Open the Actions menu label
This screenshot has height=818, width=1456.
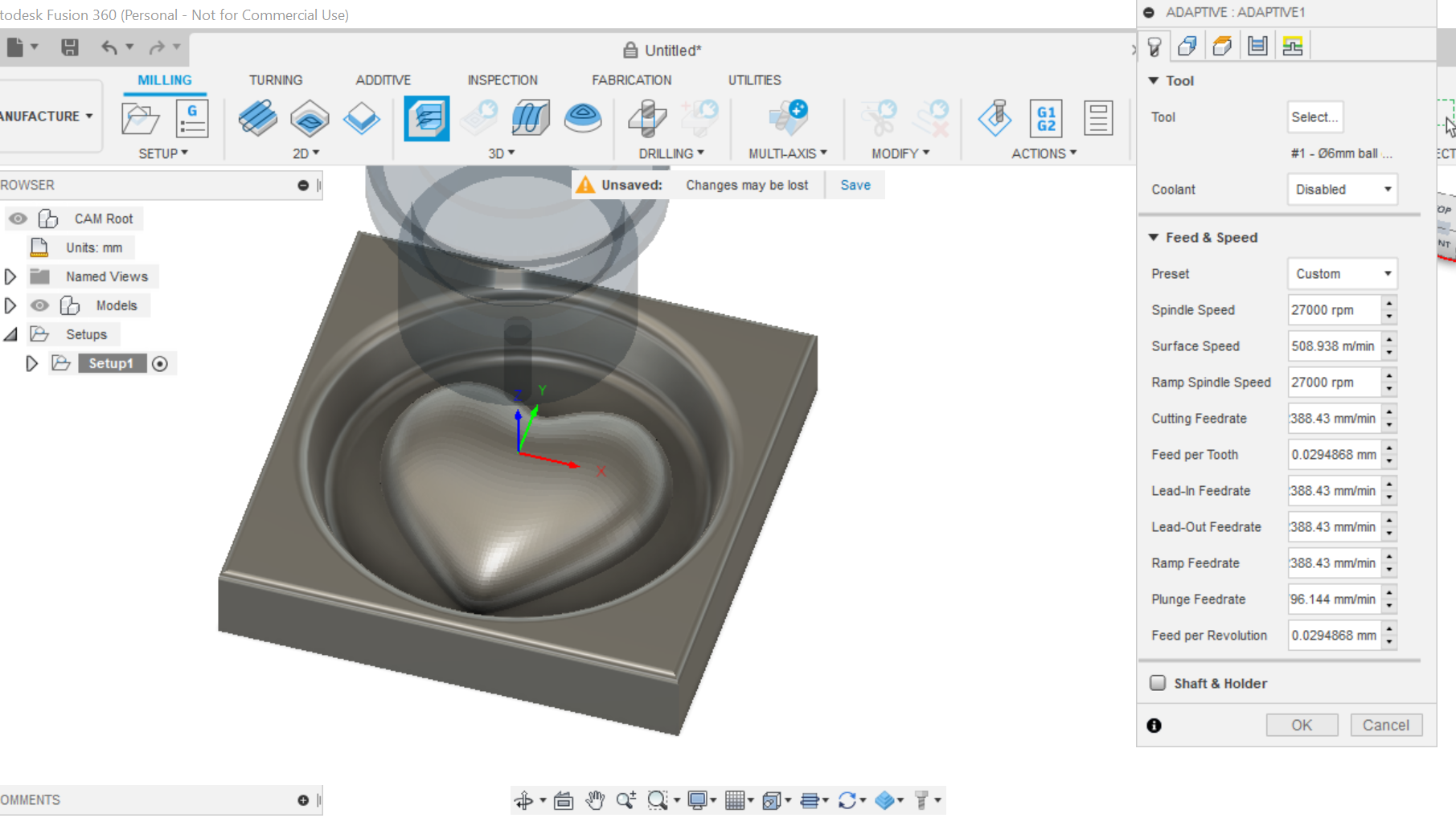point(1044,153)
